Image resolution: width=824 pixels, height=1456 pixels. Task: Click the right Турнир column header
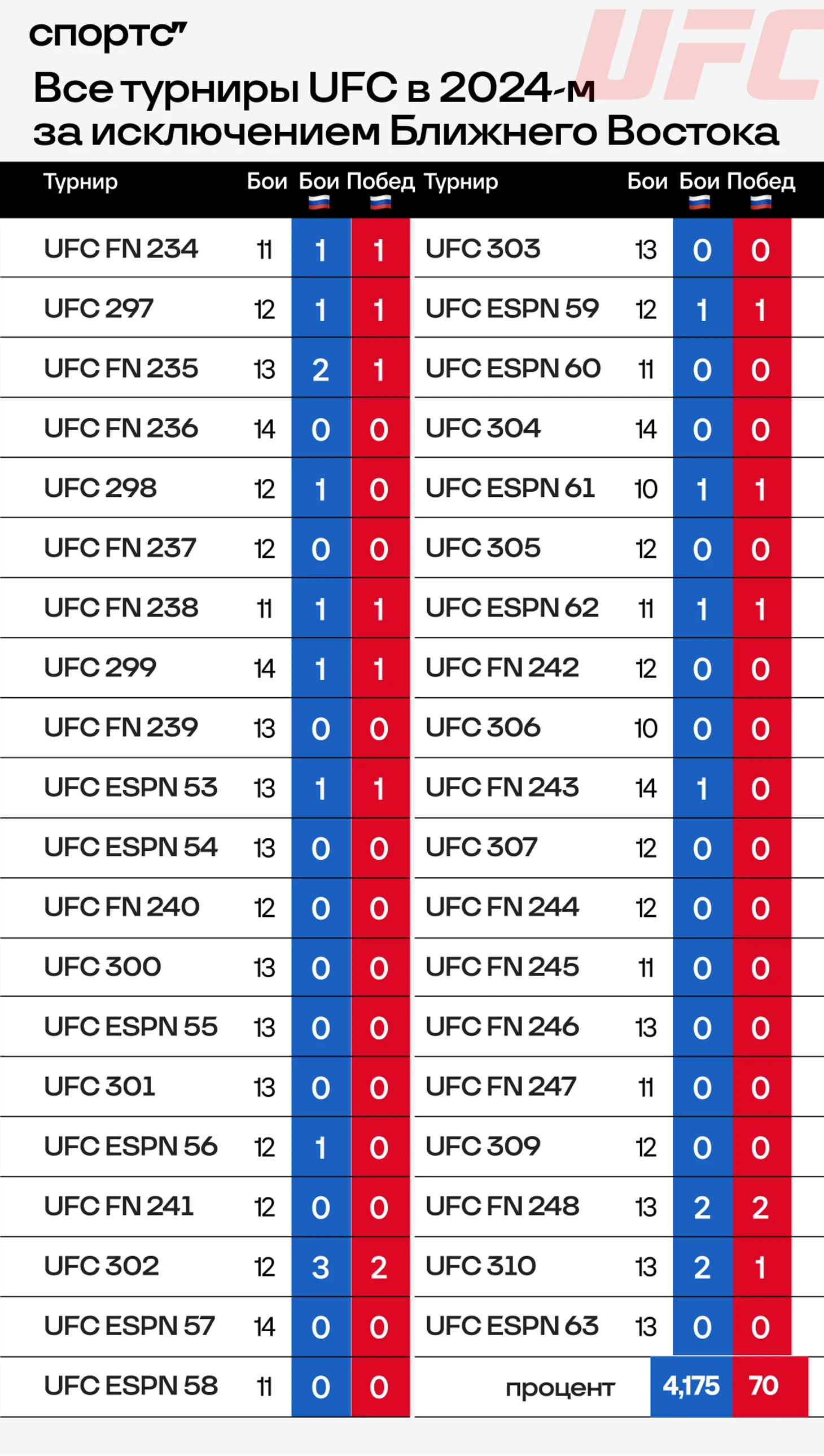(461, 182)
